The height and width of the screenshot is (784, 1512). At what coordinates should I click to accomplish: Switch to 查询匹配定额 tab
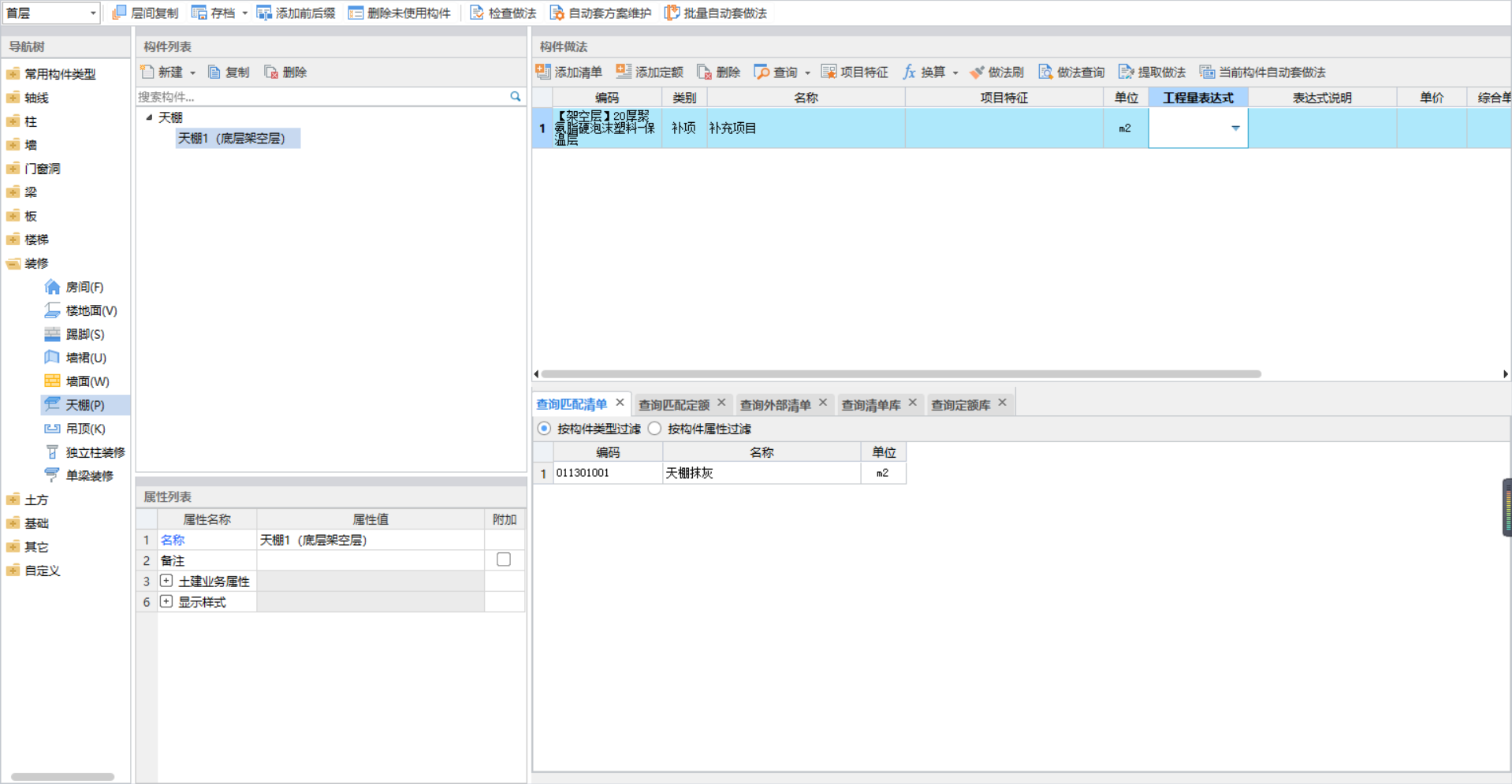[674, 405]
